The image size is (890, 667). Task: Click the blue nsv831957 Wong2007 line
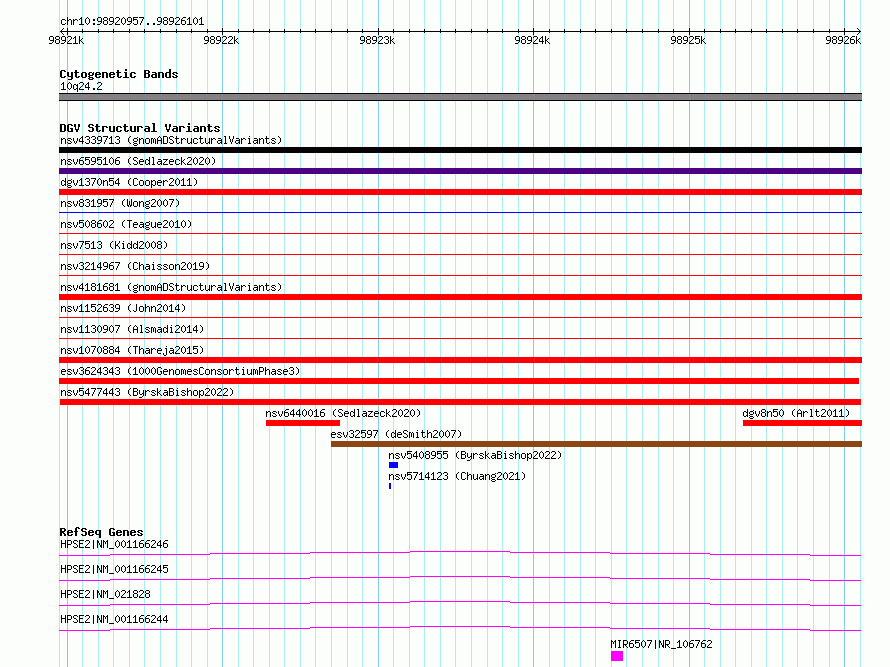click(x=460, y=212)
